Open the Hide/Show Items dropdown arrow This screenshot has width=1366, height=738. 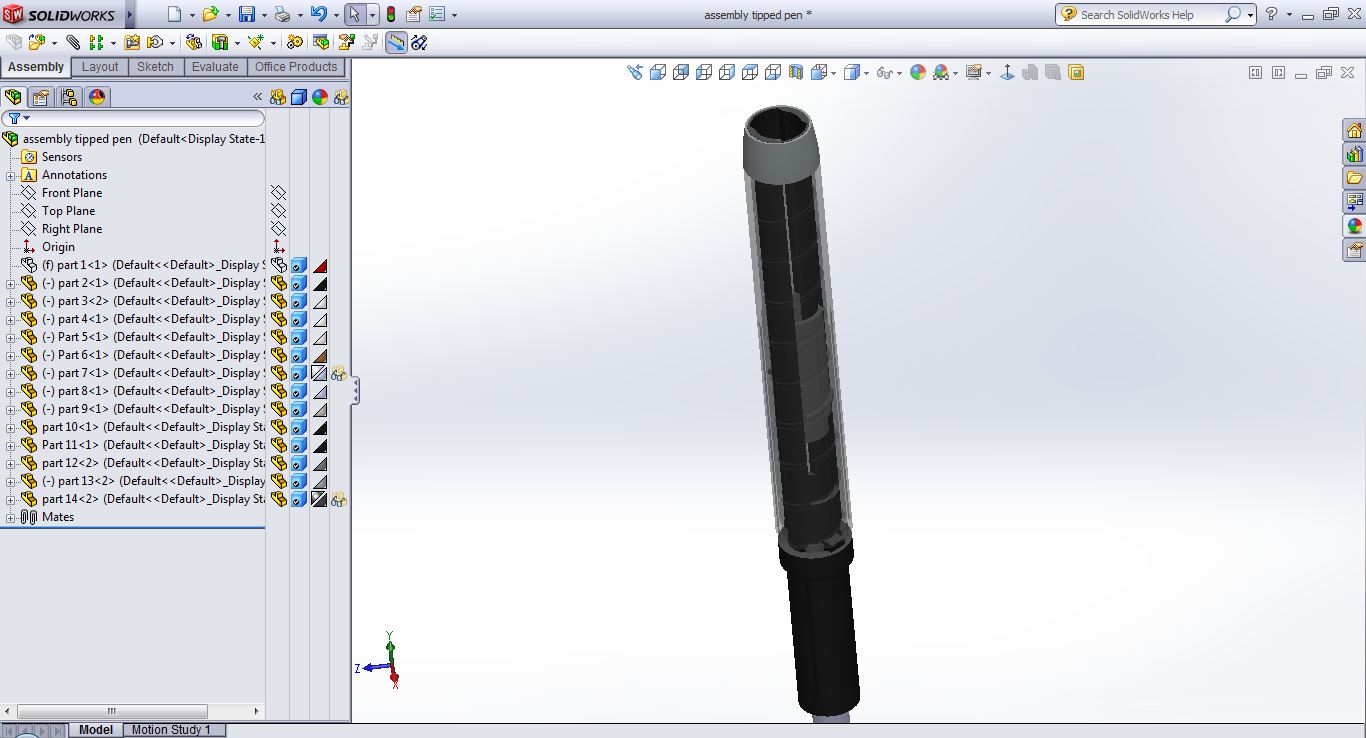(x=899, y=73)
